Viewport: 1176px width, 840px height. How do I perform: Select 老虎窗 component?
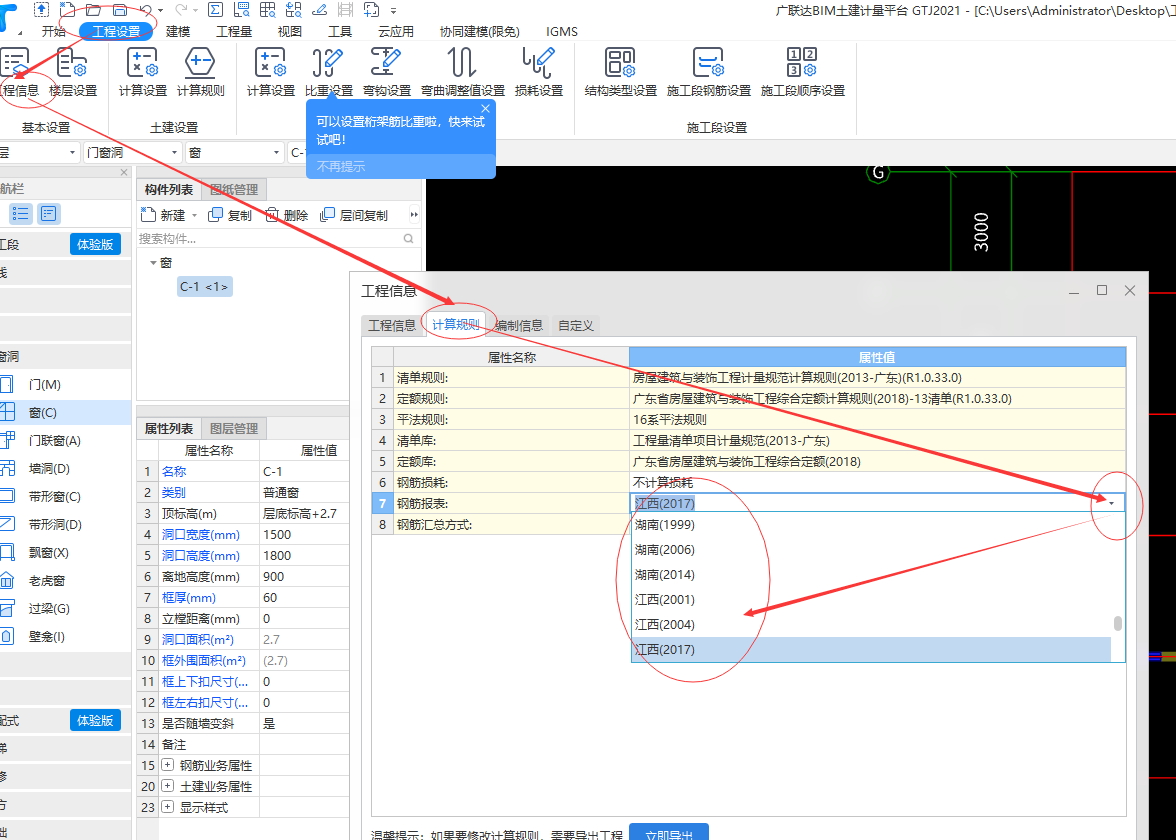coord(46,580)
